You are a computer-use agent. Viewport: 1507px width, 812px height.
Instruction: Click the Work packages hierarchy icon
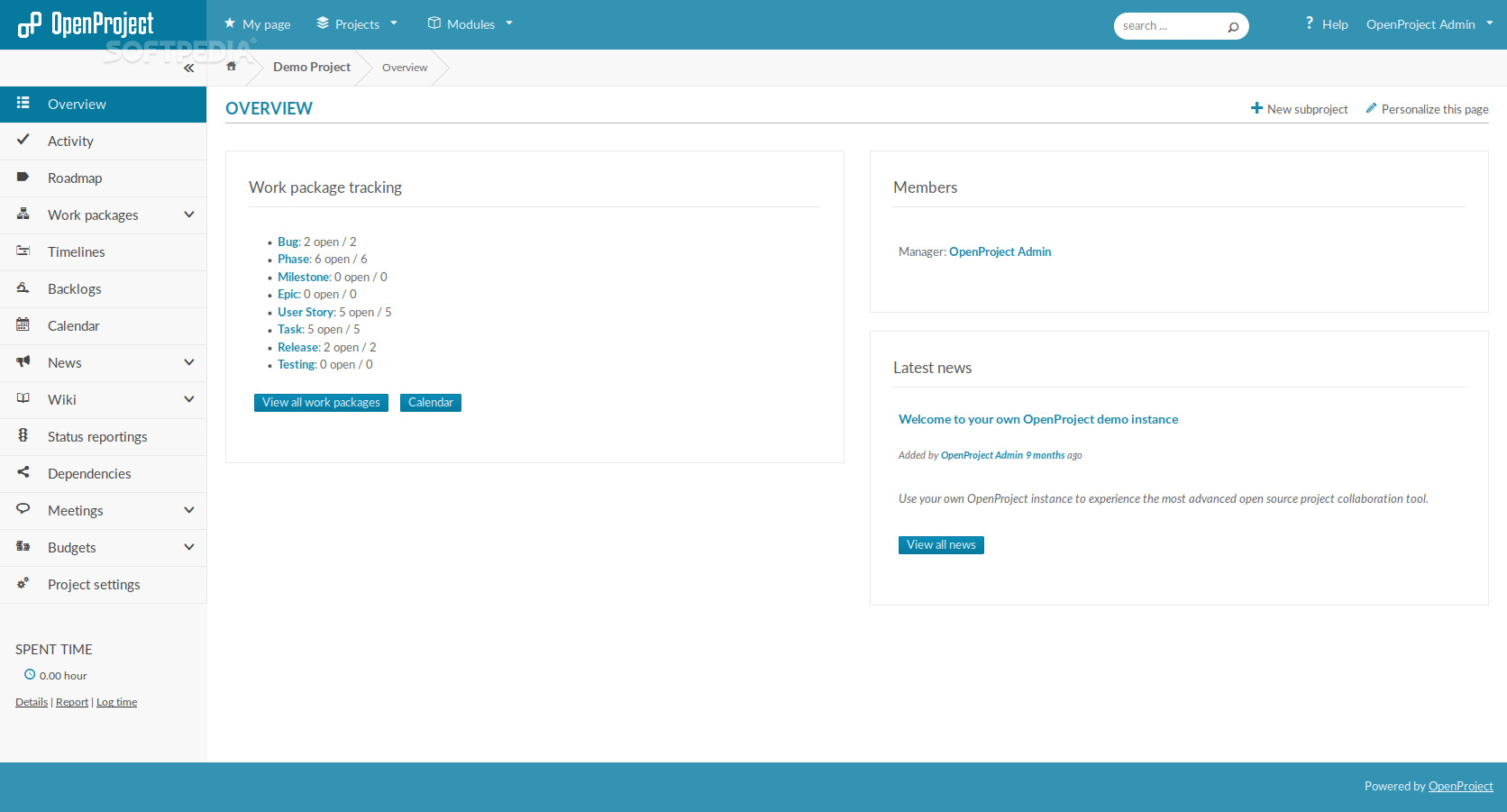pyautogui.click(x=23, y=214)
